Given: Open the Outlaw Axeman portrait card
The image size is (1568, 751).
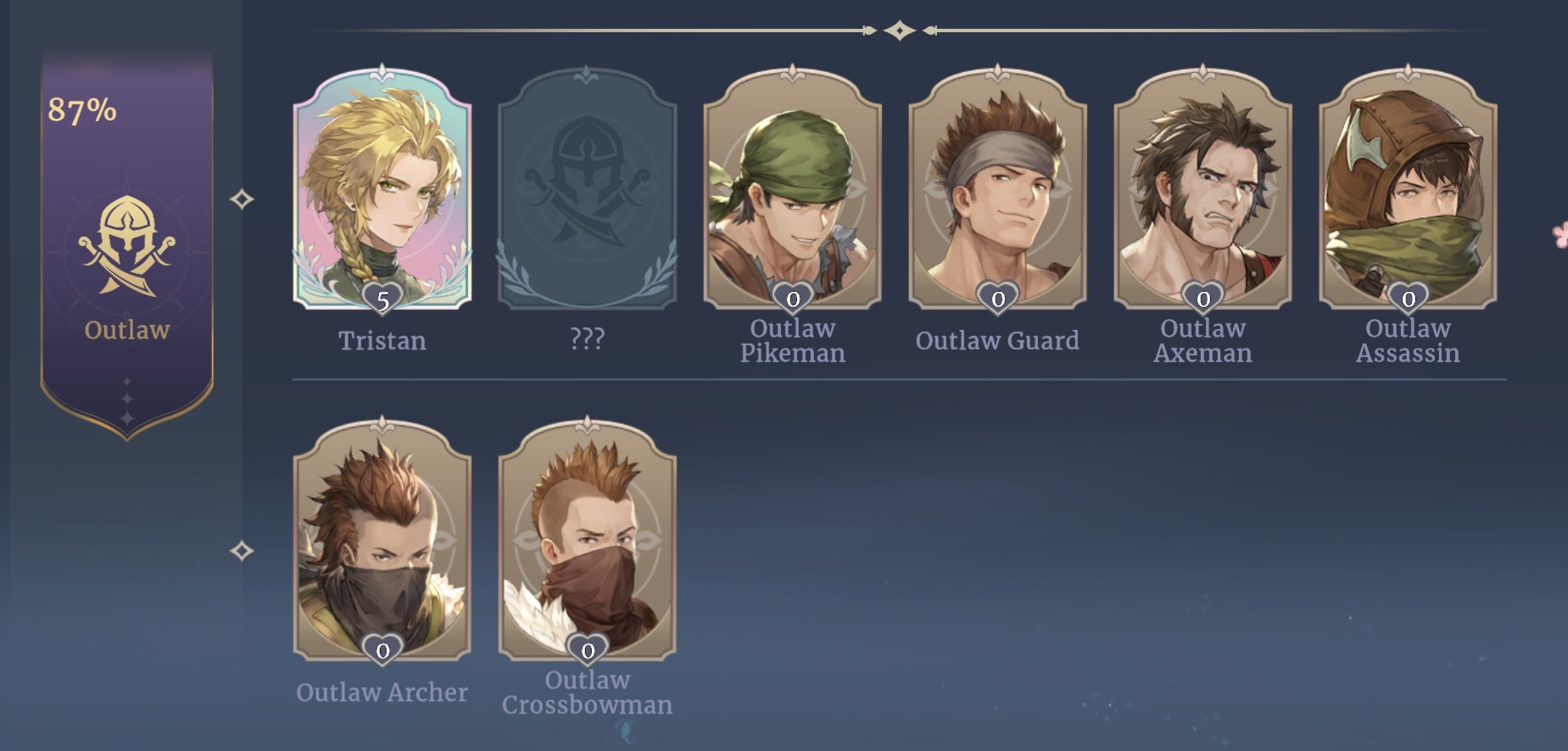Looking at the screenshot, I should [x=1203, y=187].
